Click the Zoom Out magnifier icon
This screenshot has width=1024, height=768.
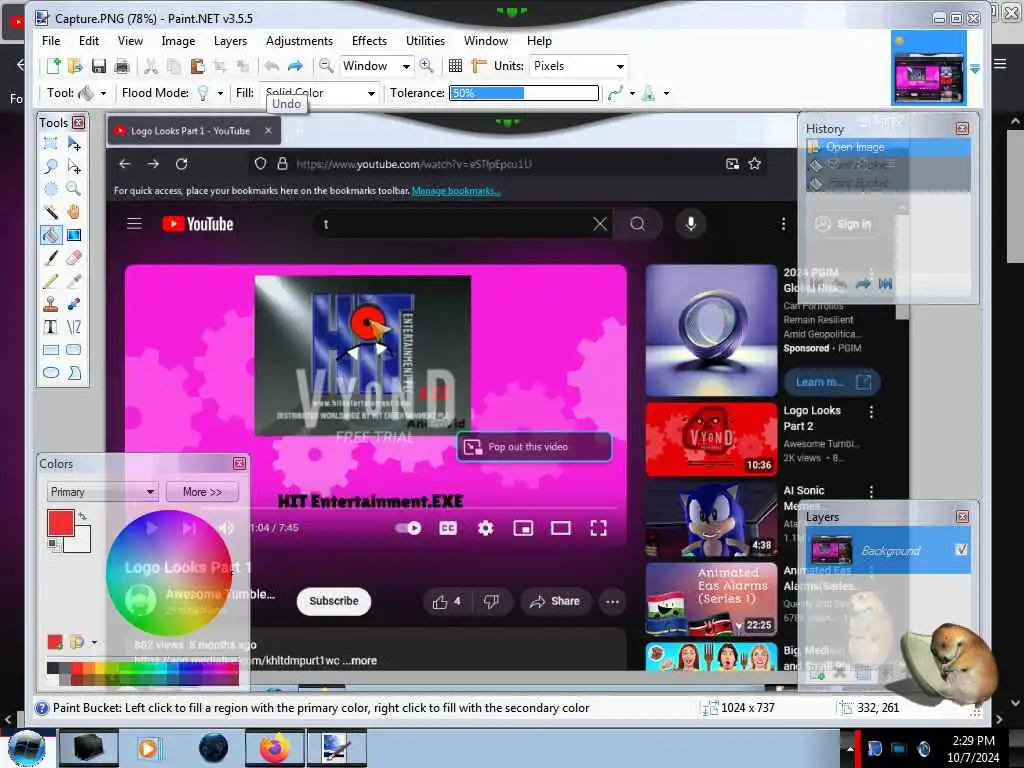point(326,66)
